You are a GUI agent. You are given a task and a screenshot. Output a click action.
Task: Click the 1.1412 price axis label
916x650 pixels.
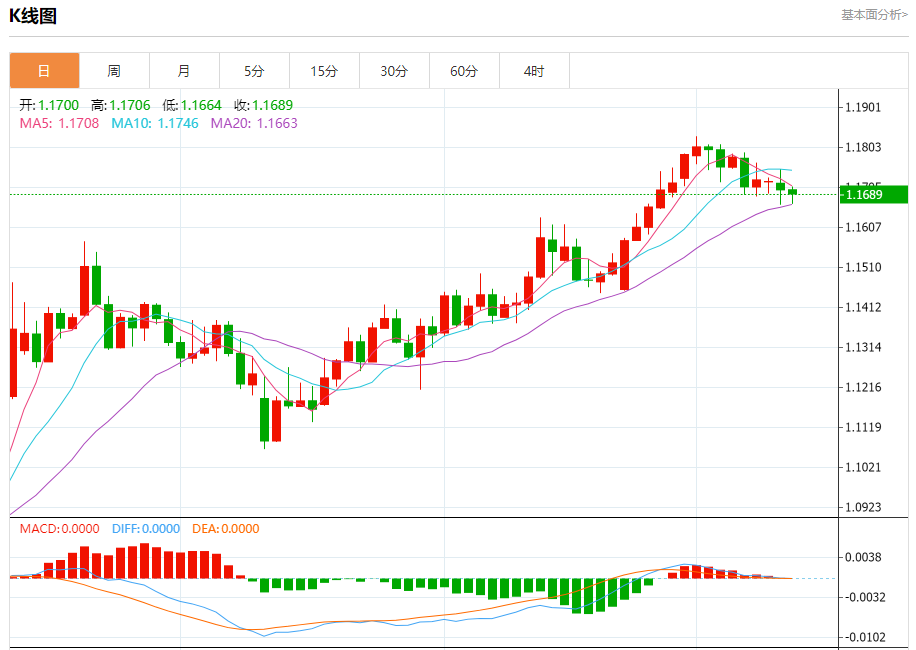coord(863,307)
